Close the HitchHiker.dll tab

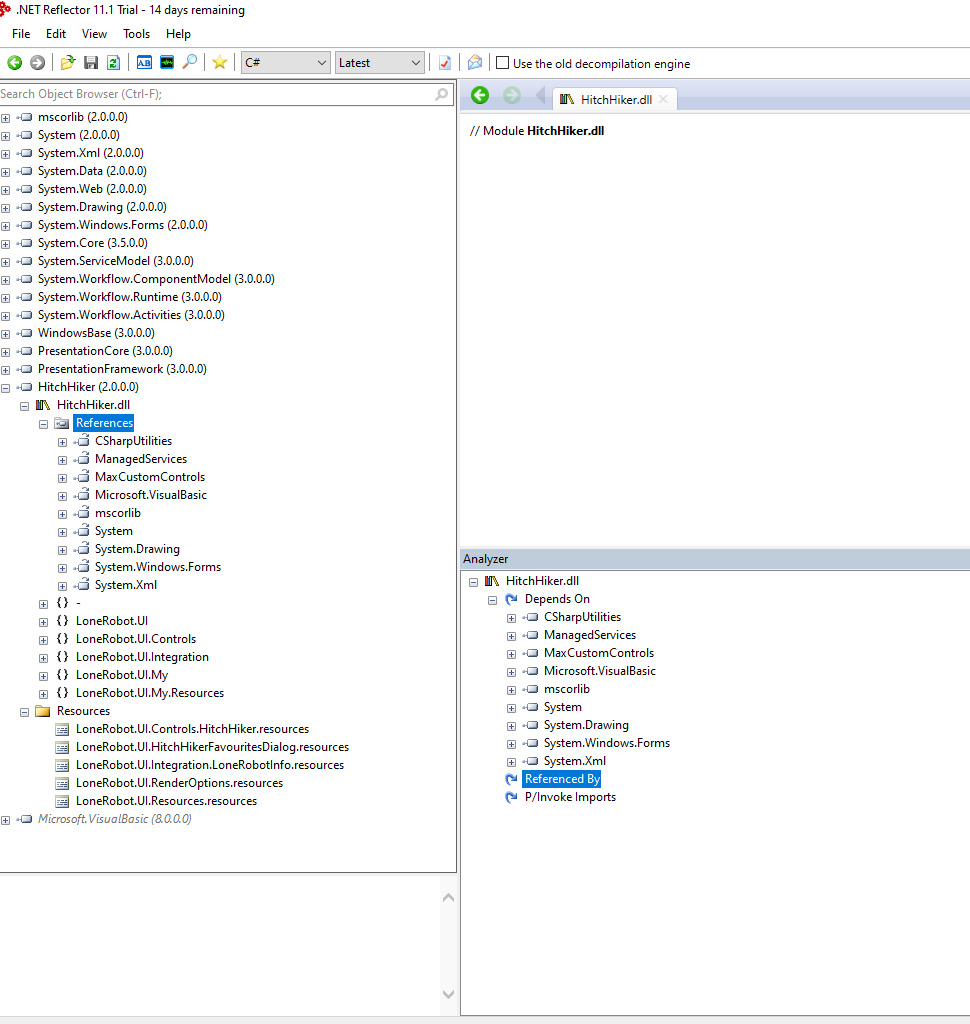coord(663,99)
